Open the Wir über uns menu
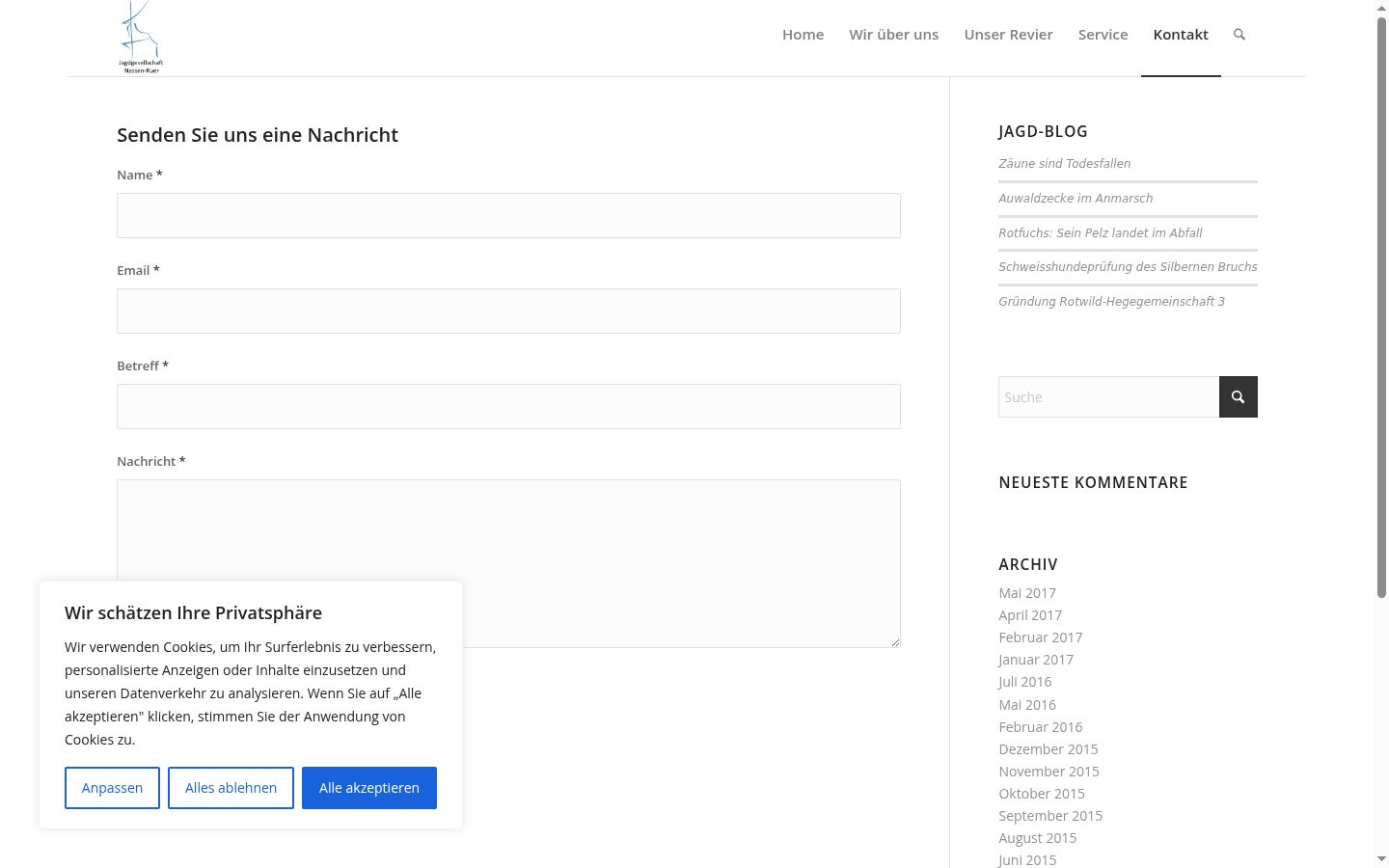This screenshot has height=868, width=1389. (x=893, y=35)
